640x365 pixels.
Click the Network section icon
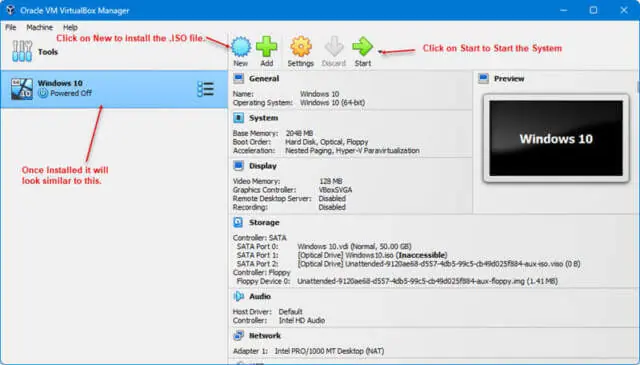[x=238, y=336]
